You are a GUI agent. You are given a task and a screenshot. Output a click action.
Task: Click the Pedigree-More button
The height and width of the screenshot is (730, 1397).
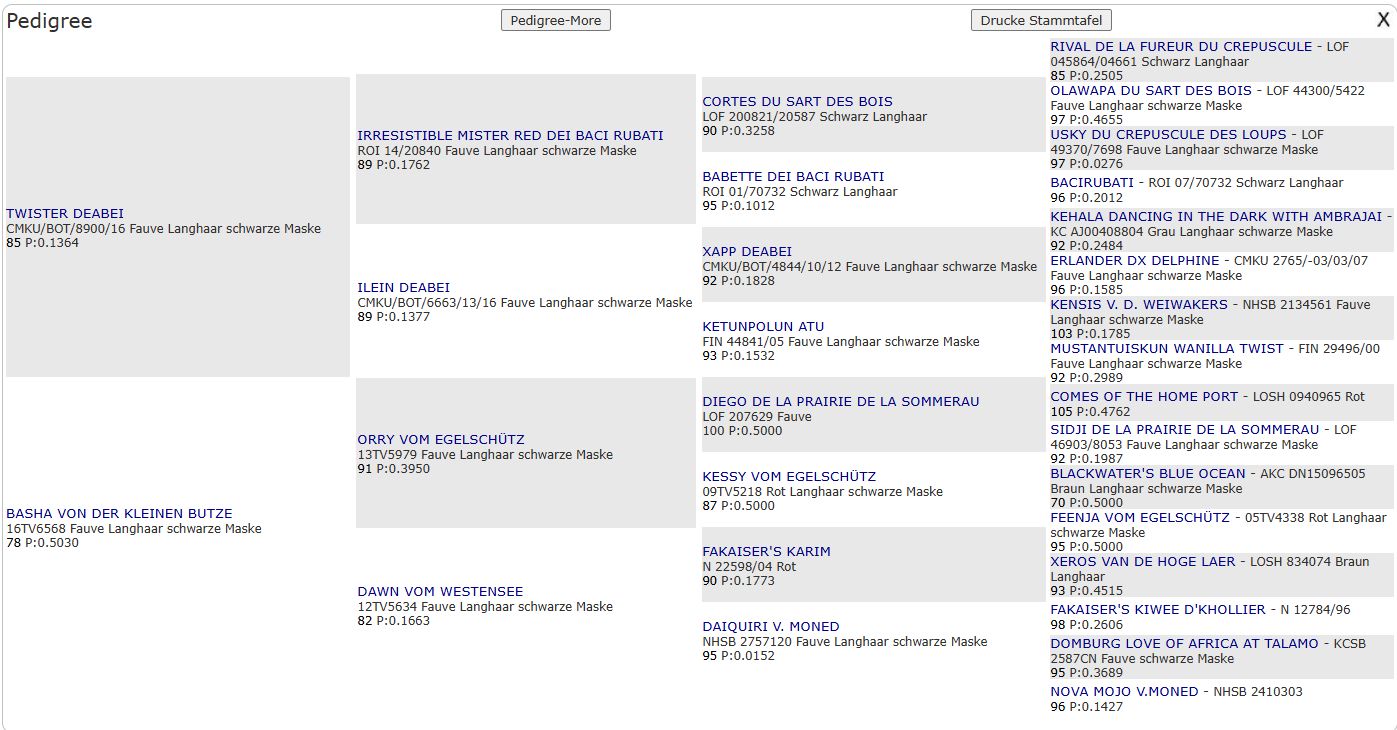tap(555, 20)
